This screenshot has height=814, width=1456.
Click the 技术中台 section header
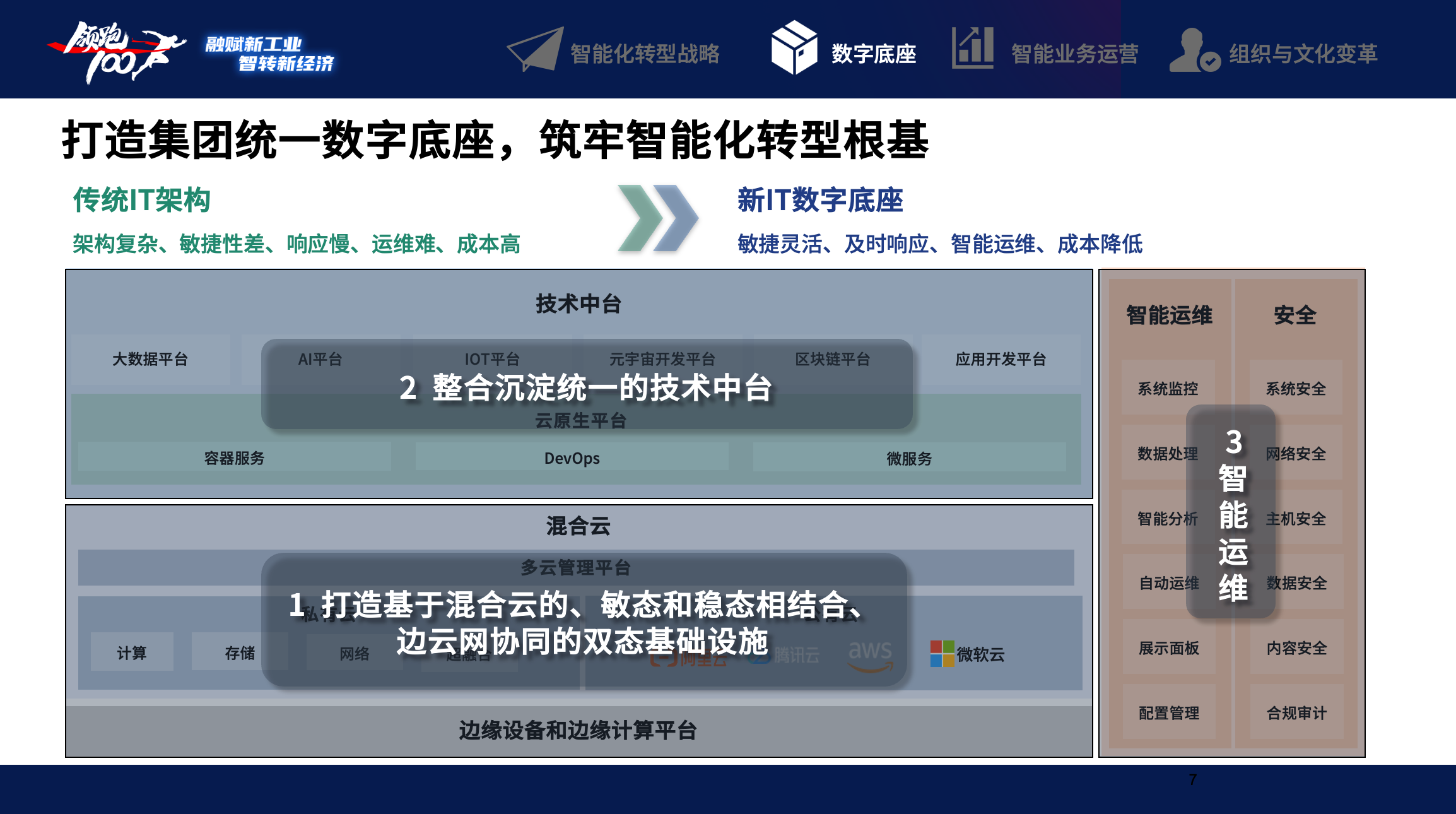[578, 304]
